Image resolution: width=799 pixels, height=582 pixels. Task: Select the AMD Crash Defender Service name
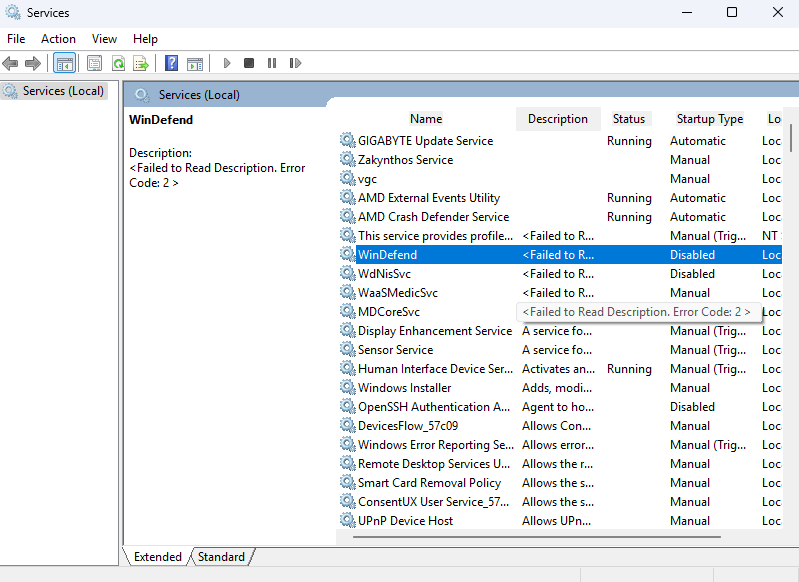click(x=434, y=217)
